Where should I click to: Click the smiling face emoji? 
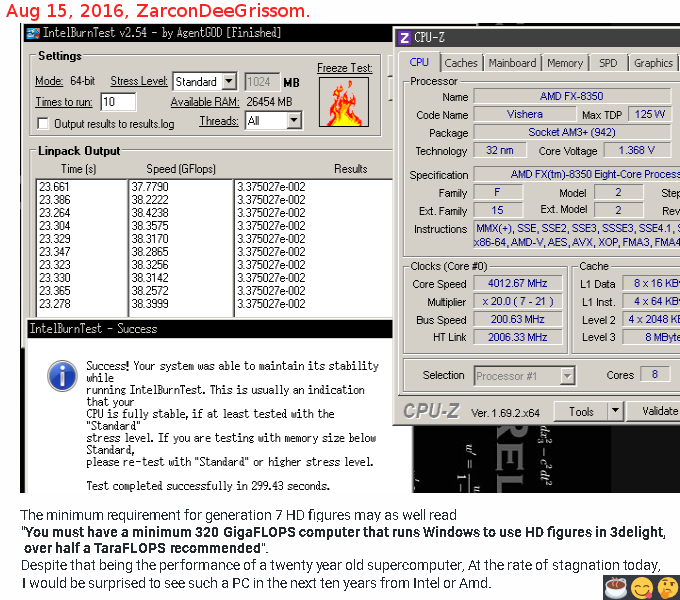tap(642, 588)
